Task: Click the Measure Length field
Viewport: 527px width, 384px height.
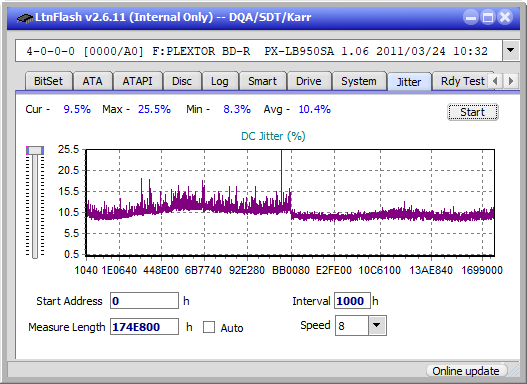Action: click(145, 327)
